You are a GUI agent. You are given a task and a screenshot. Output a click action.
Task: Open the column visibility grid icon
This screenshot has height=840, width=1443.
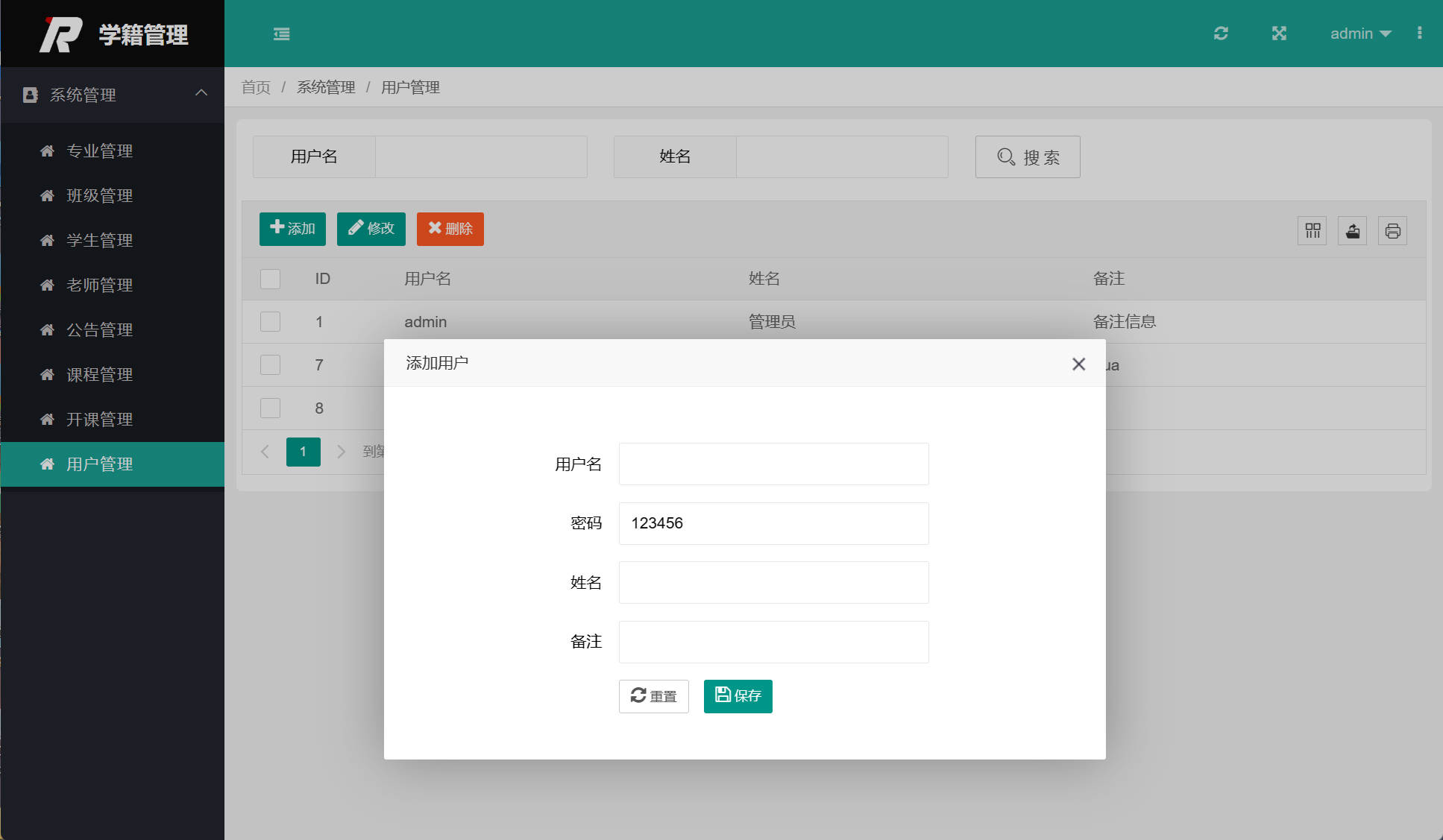1312,230
